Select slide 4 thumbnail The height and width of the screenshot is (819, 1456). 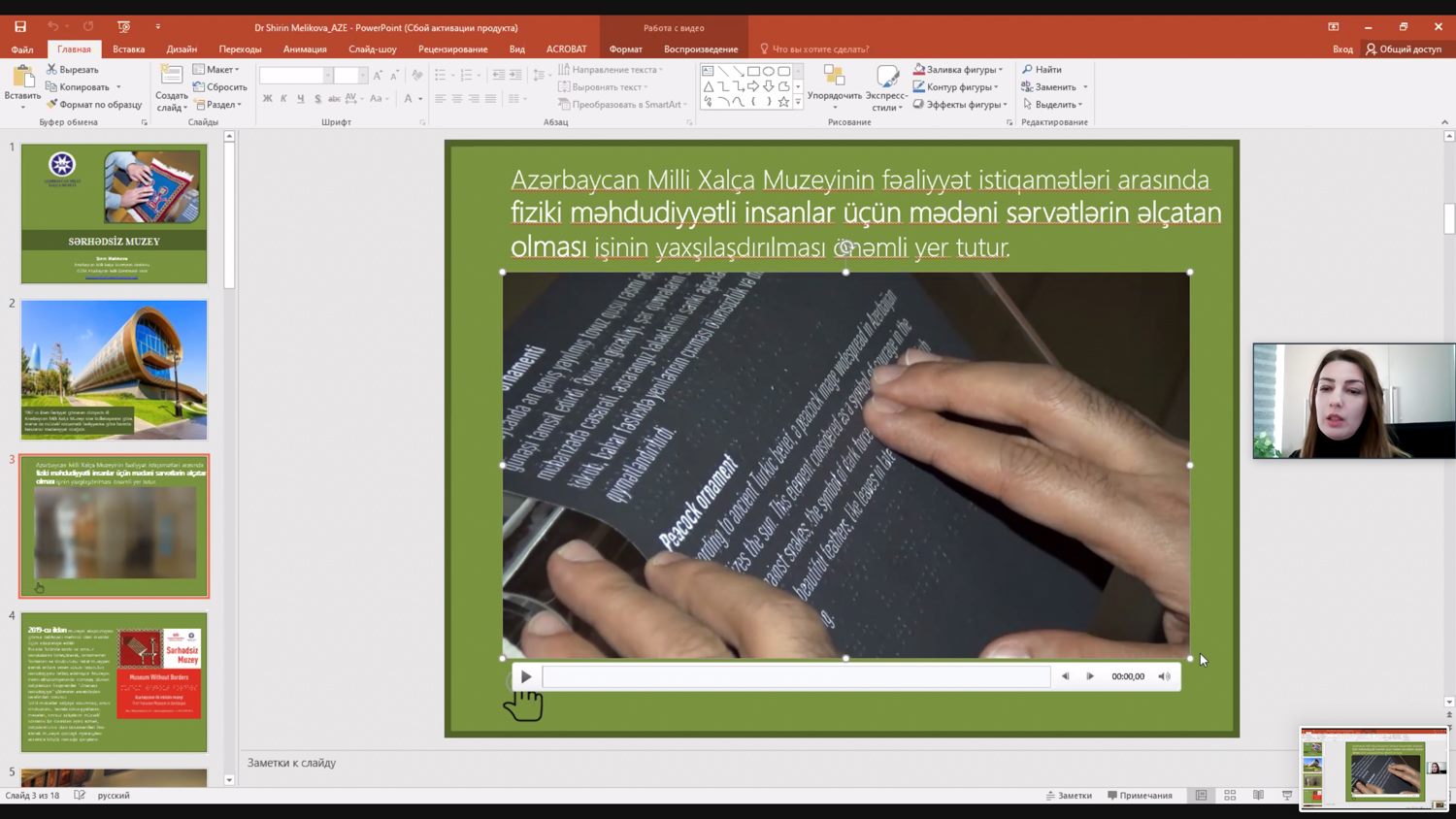click(x=114, y=682)
